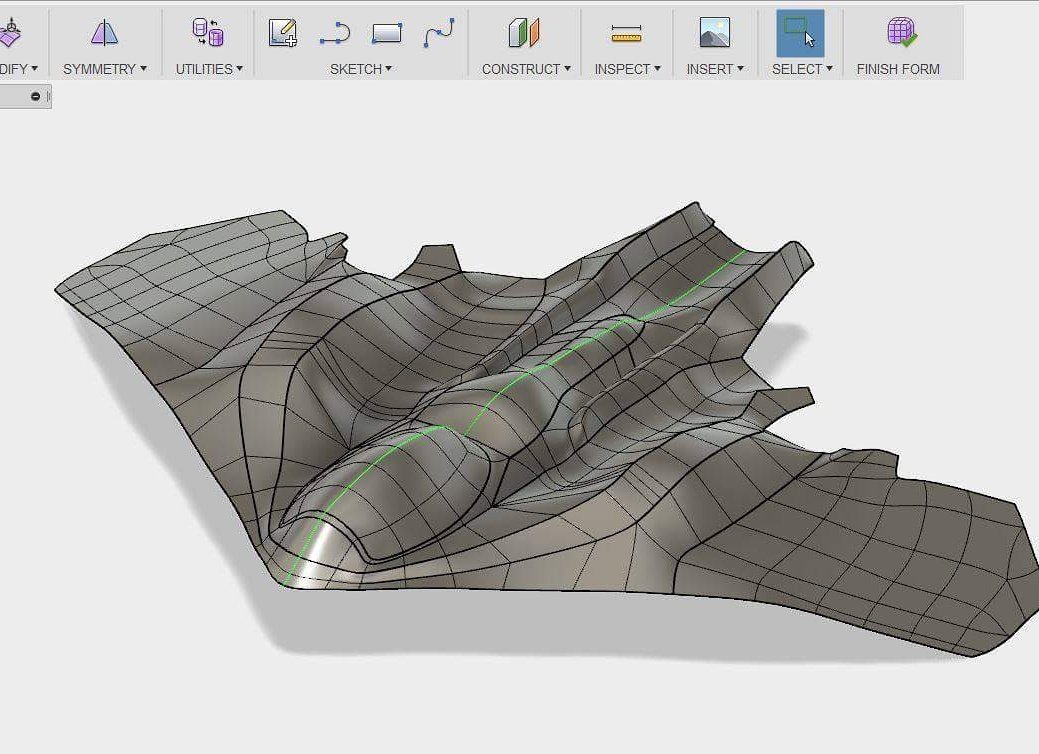1039x754 pixels.
Task: Open the SELECT dropdown menu
Action: coord(802,69)
